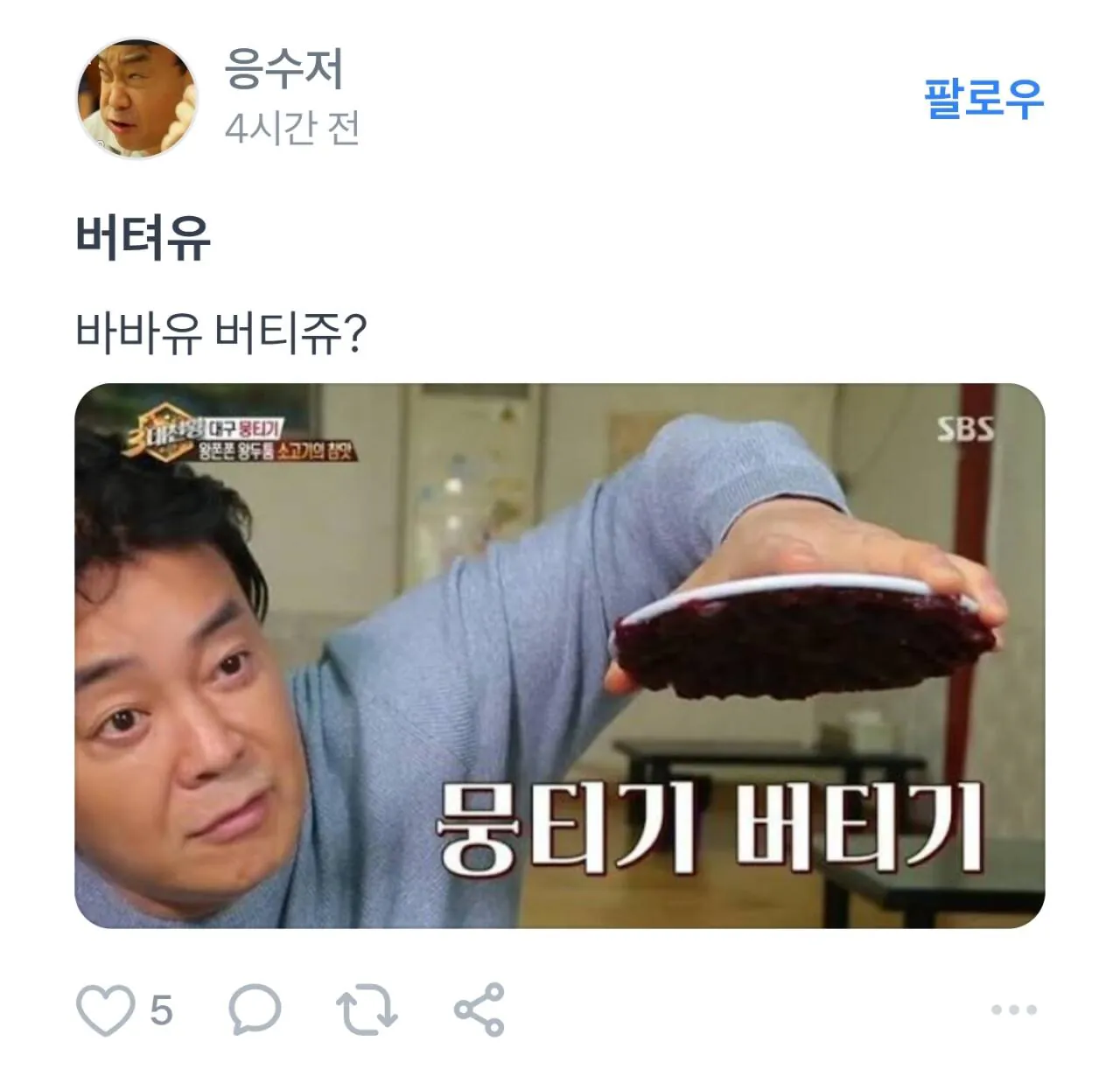Image resolution: width=1120 pixels, height=1076 pixels.
Task: Open the attached TV screenshot image
Action: tap(560, 655)
